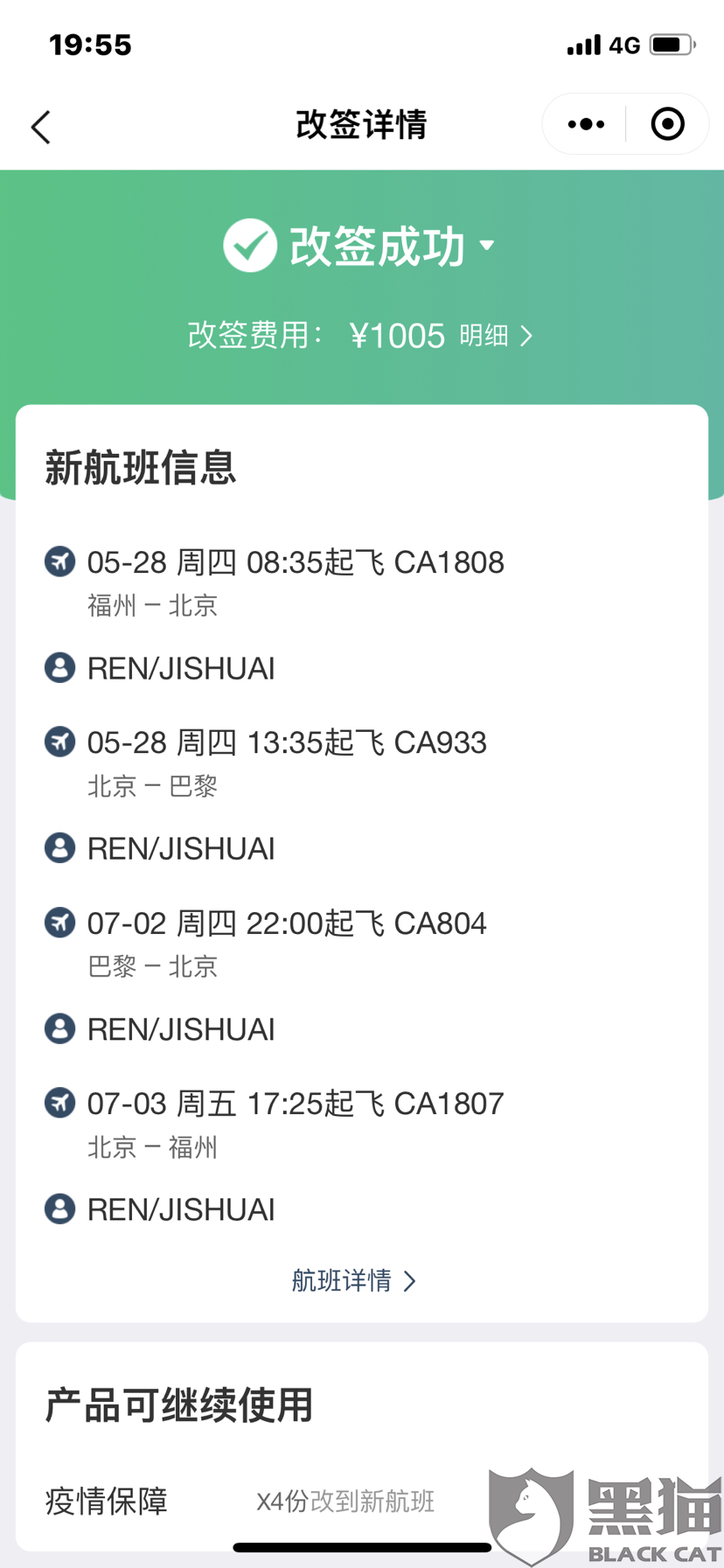Screen dimensions: 724x1568
Task: Tap passenger icon under 北京 – 巴黎 flight
Action: [x=59, y=848]
